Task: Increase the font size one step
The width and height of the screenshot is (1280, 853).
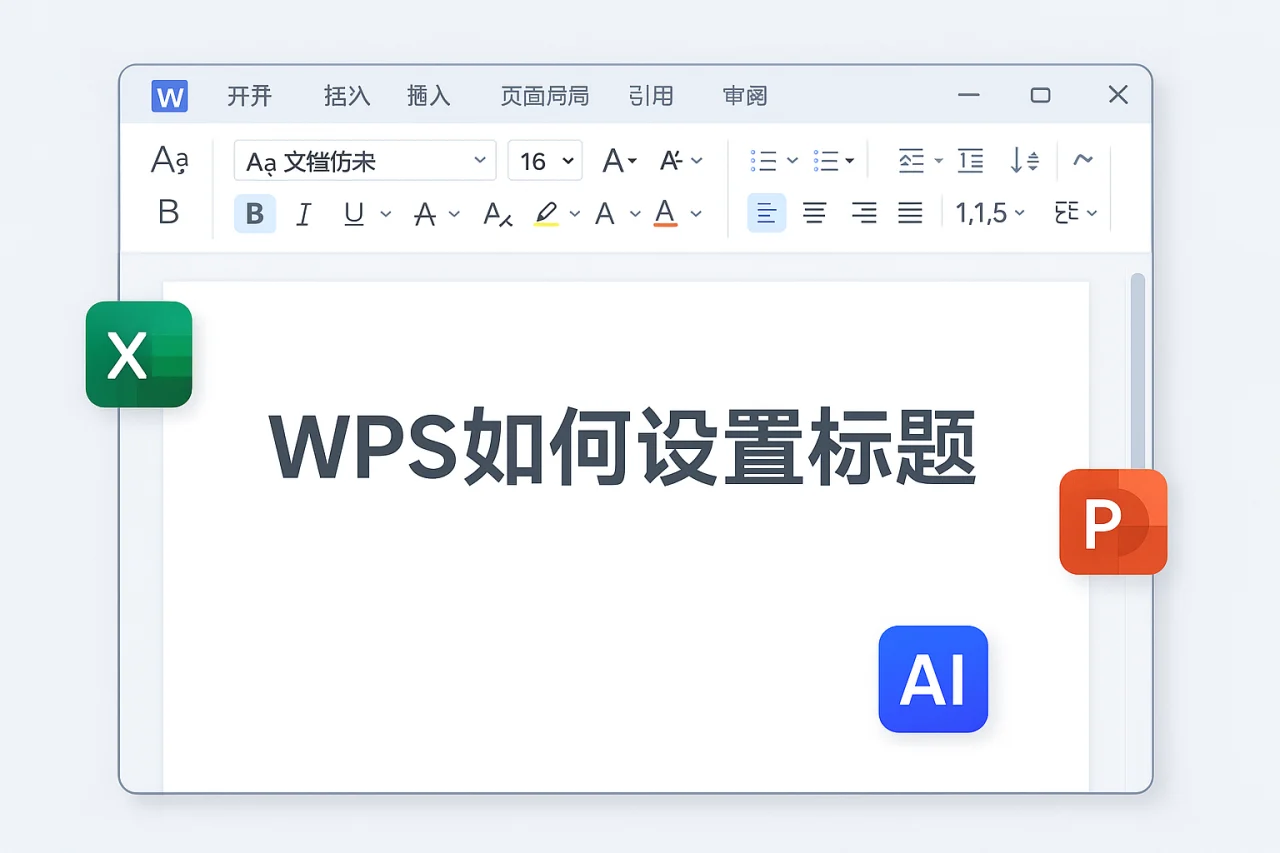Action: point(612,160)
